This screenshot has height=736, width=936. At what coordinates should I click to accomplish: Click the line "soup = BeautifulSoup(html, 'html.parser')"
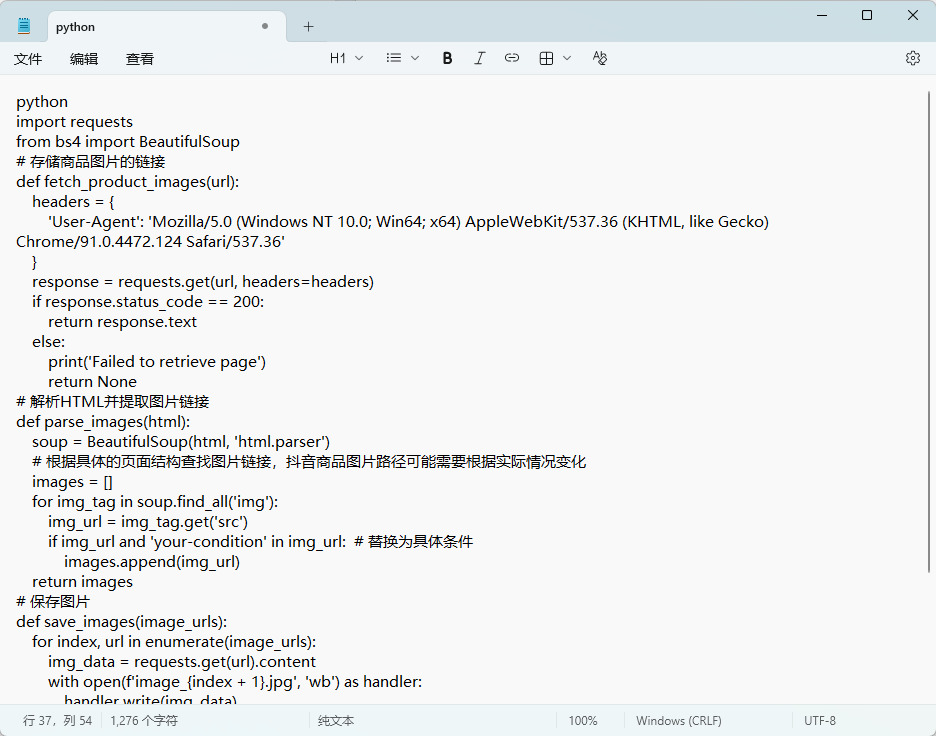point(181,442)
